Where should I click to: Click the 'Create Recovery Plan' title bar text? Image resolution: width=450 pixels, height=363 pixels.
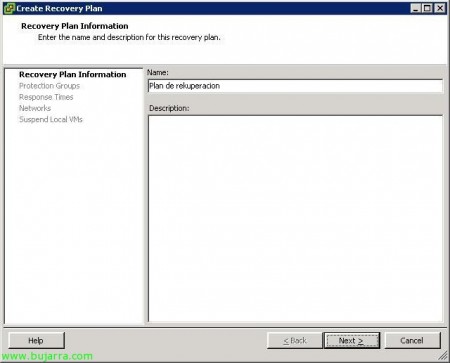point(59,8)
